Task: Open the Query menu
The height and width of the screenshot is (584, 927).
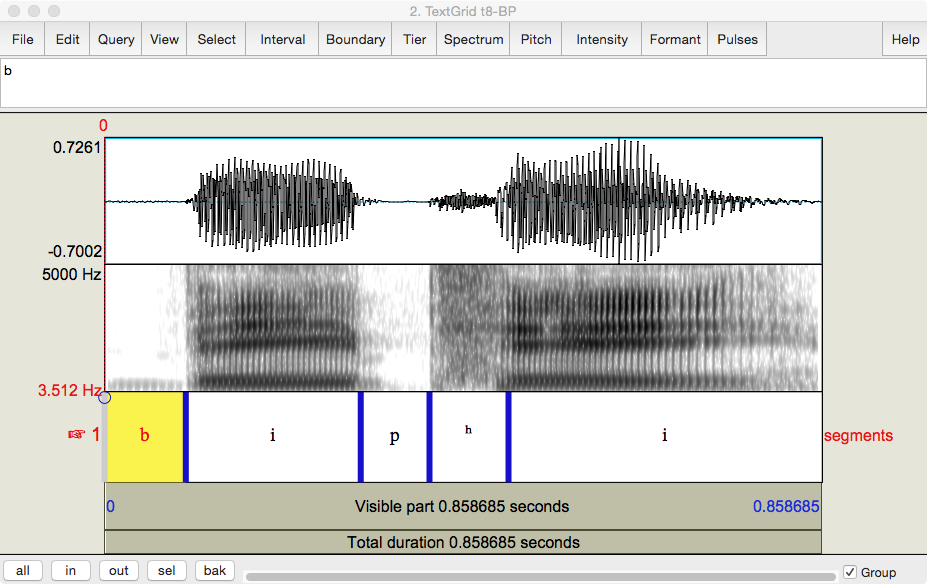Action: 116,39
